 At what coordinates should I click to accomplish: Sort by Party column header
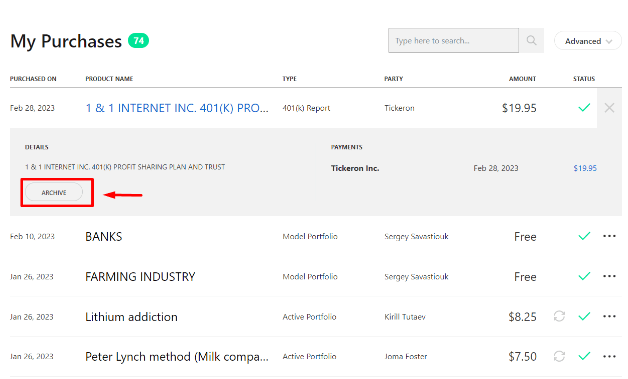point(394,79)
